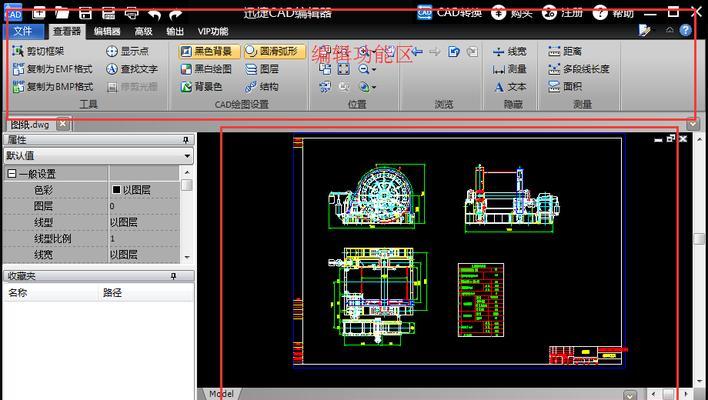
Task: Pin the 属性 properties panel
Action: pyautogui.click(x=186, y=140)
